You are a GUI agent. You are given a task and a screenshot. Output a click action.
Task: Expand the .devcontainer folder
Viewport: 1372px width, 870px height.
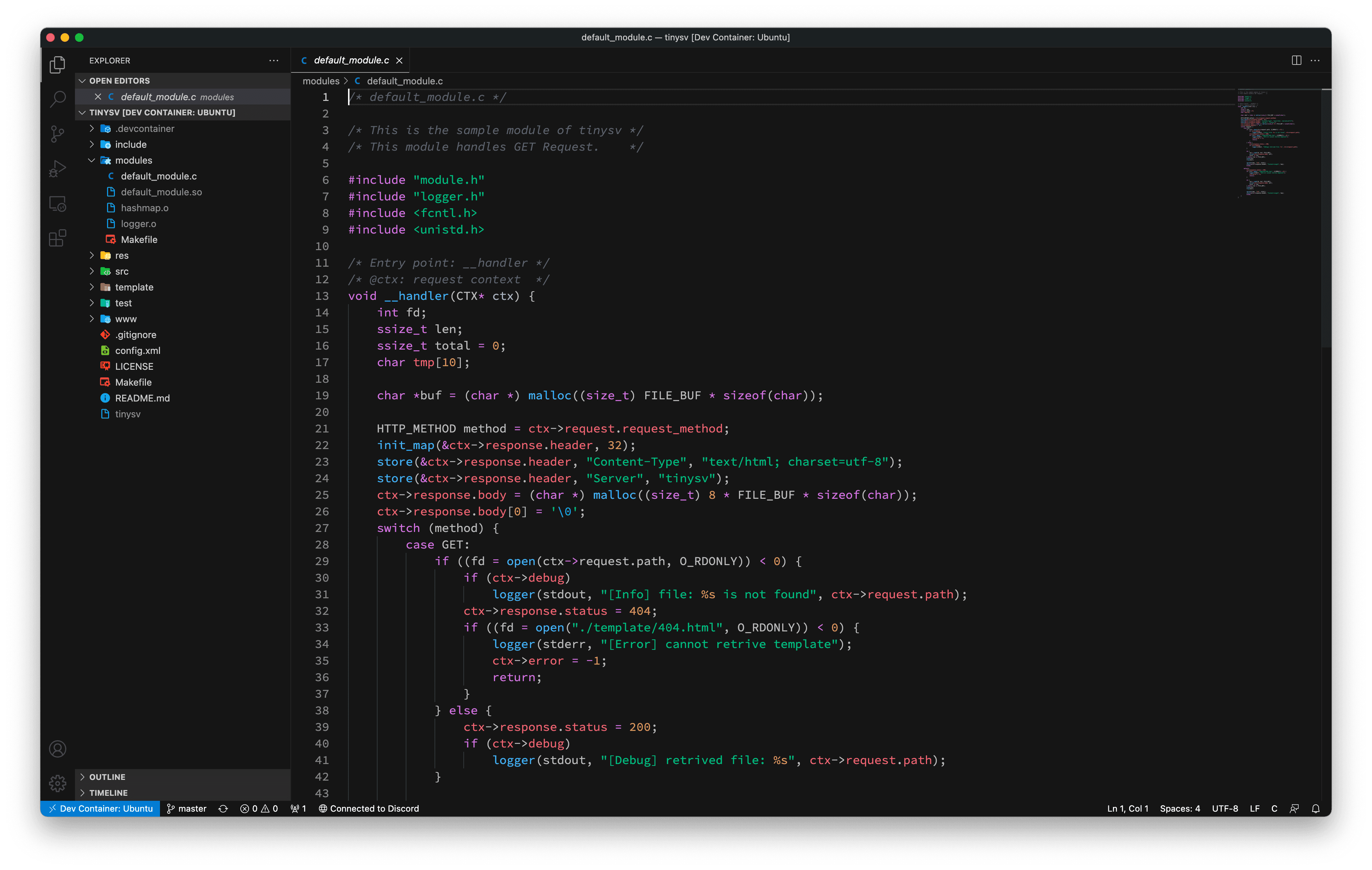point(183,129)
